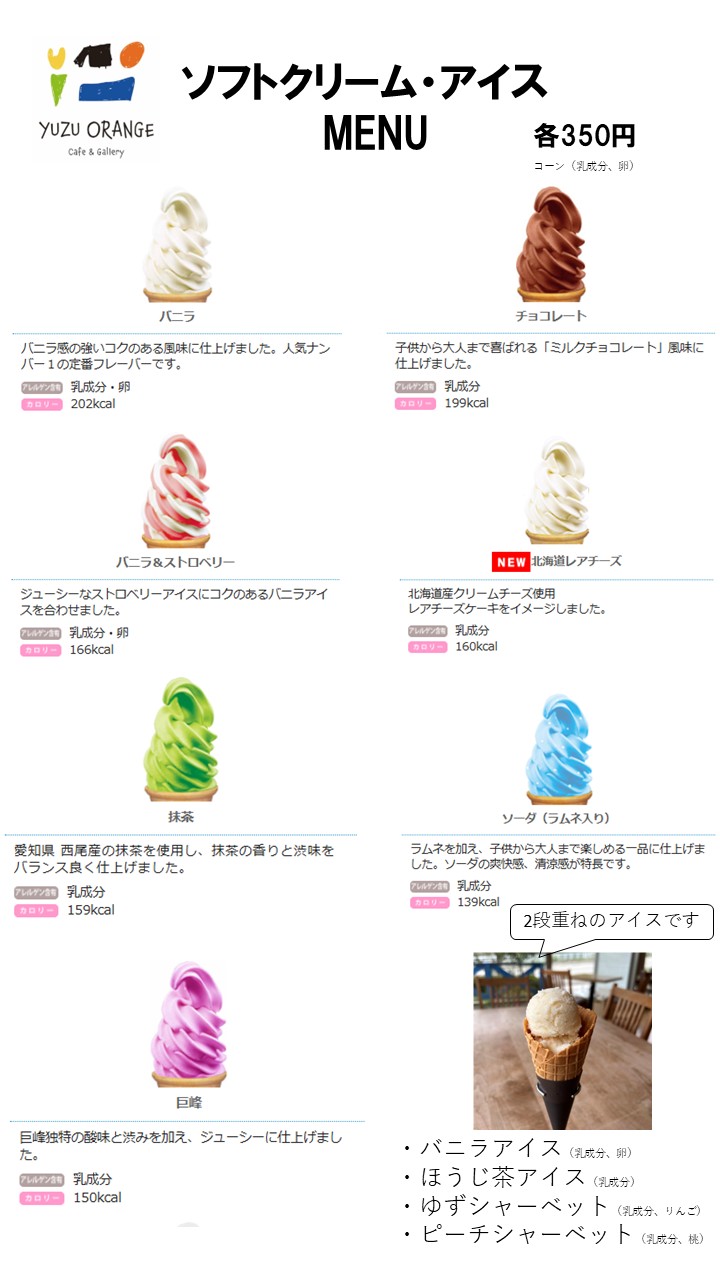Select the vanilla soft cream image
Image resolution: width=720 pixels, height=1280 pixels.
(x=176, y=245)
